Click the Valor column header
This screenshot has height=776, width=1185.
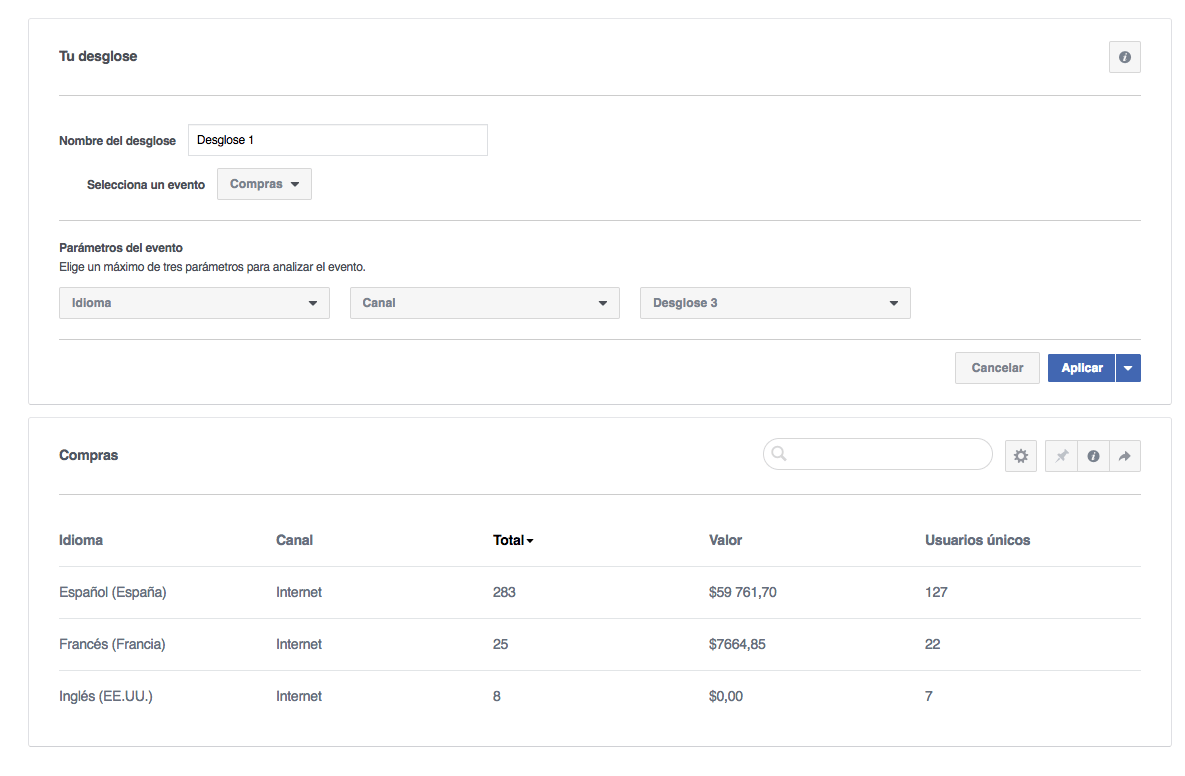726,540
